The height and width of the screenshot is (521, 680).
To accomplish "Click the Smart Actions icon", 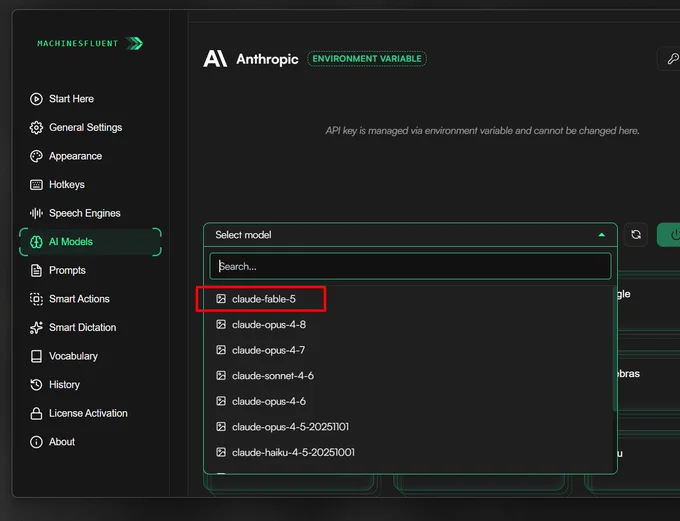I will pos(36,299).
